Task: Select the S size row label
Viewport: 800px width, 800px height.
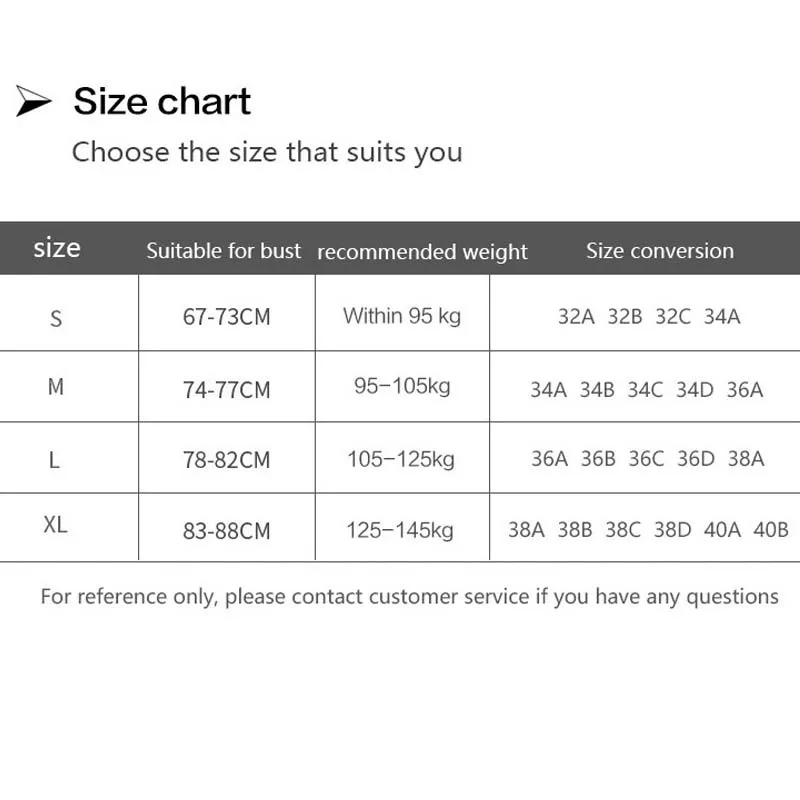Action: [x=56, y=318]
